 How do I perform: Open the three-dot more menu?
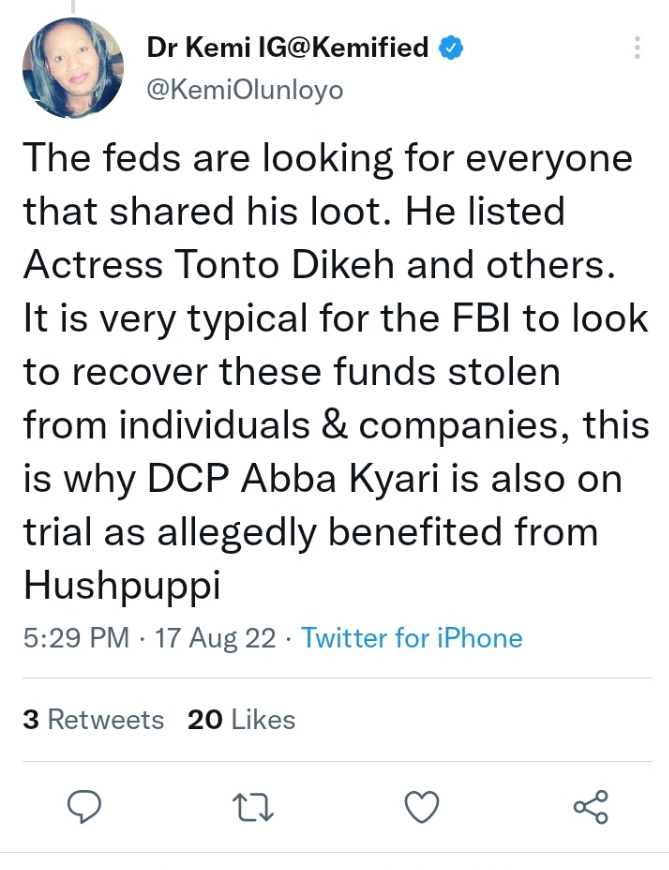click(x=636, y=50)
